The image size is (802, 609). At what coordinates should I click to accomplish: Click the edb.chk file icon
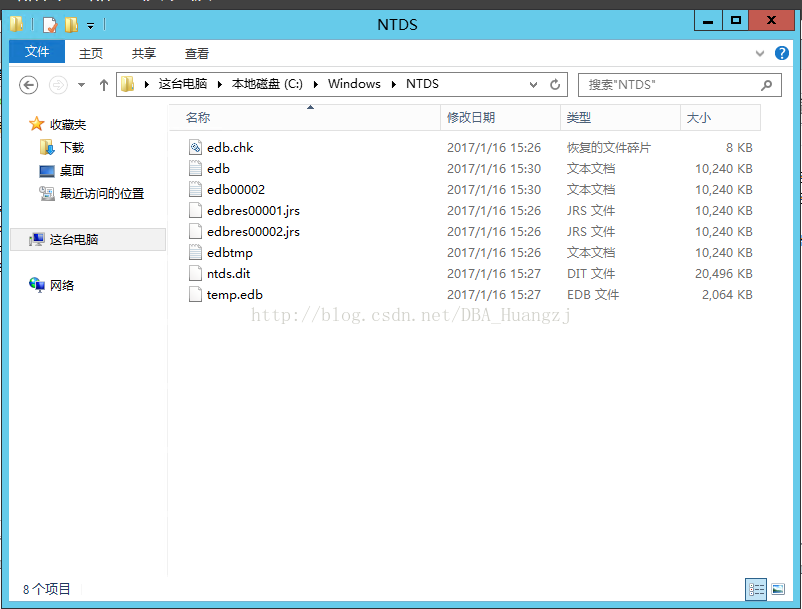click(x=195, y=148)
